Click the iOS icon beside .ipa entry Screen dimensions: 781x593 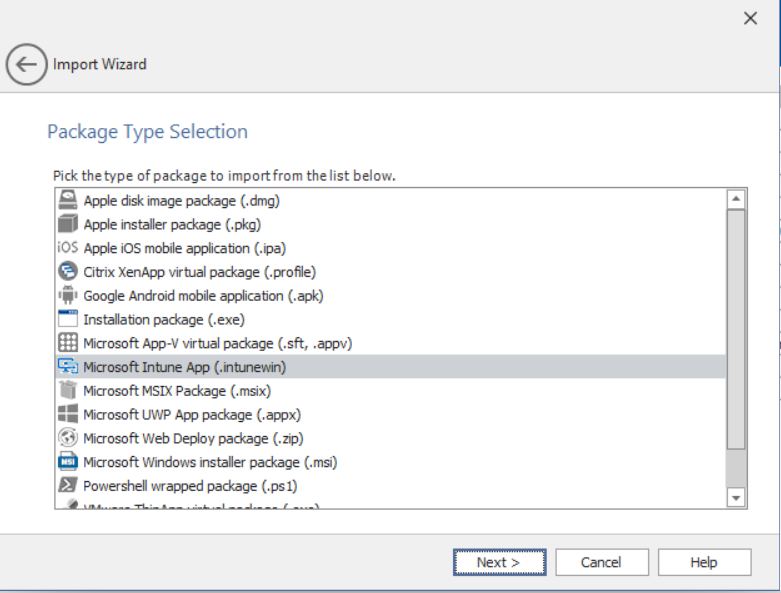click(68, 247)
